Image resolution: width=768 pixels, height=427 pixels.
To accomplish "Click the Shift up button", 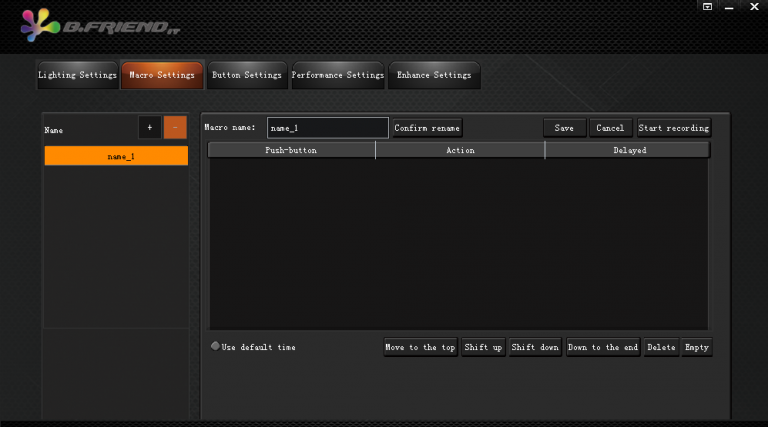I will (x=483, y=347).
